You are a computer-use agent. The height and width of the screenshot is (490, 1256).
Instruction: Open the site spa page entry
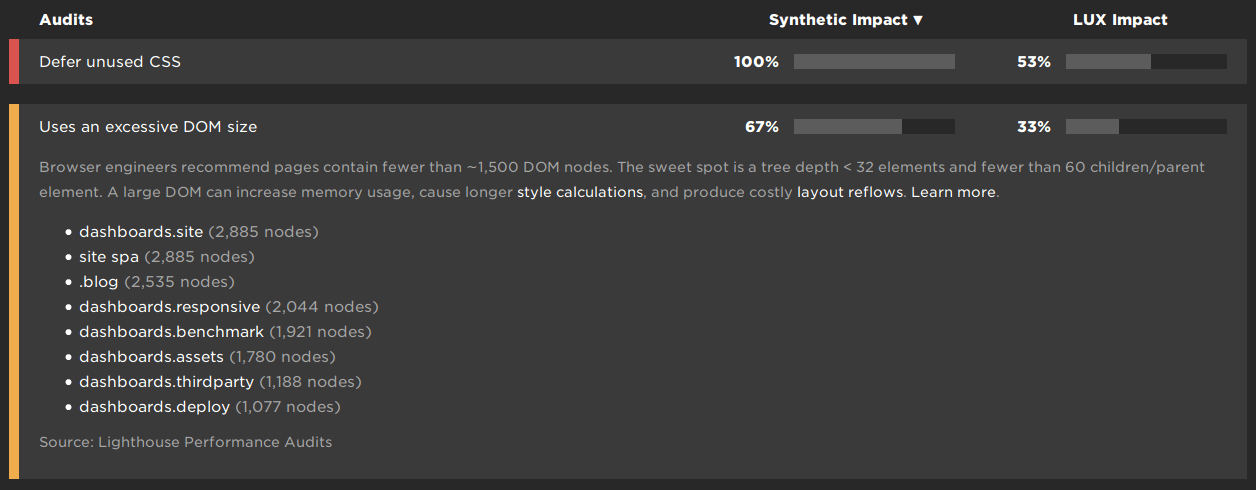click(x=109, y=257)
